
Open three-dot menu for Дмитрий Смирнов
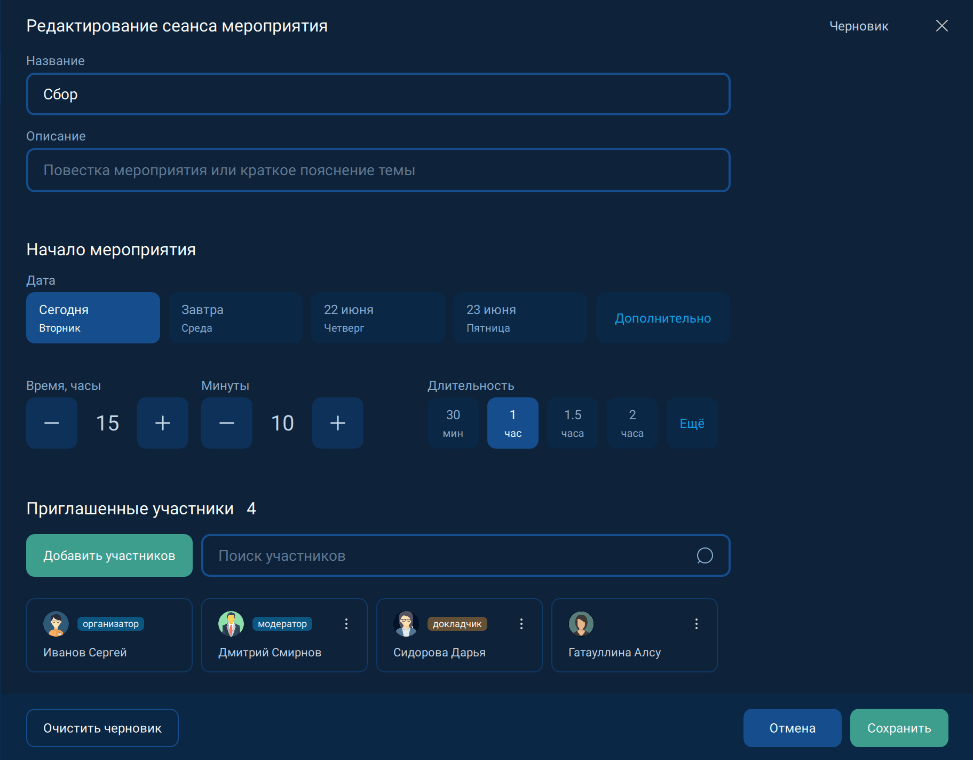pyautogui.click(x=347, y=624)
